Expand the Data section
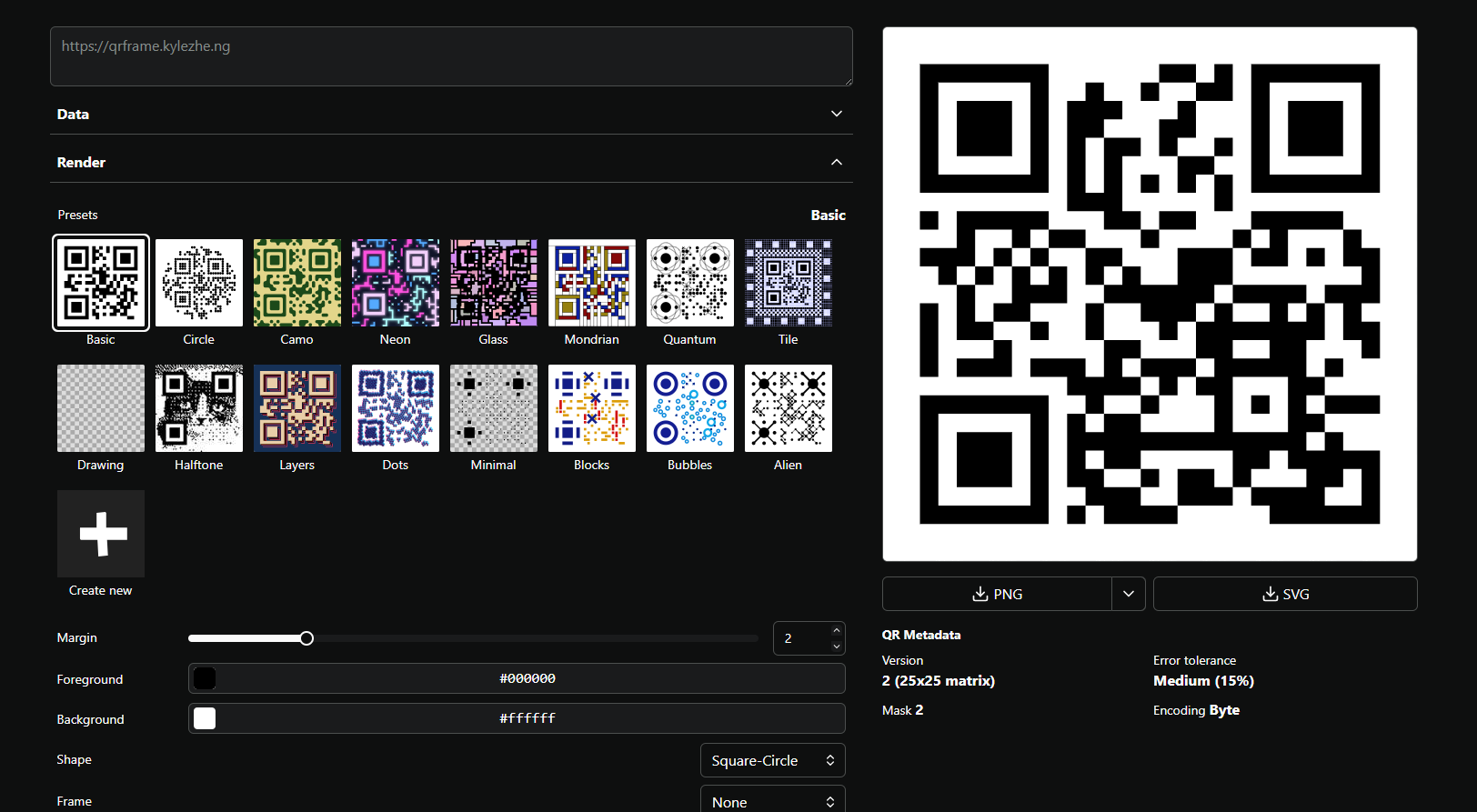Viewport: 1477px width, 812px height. click(x=451, y=114)
